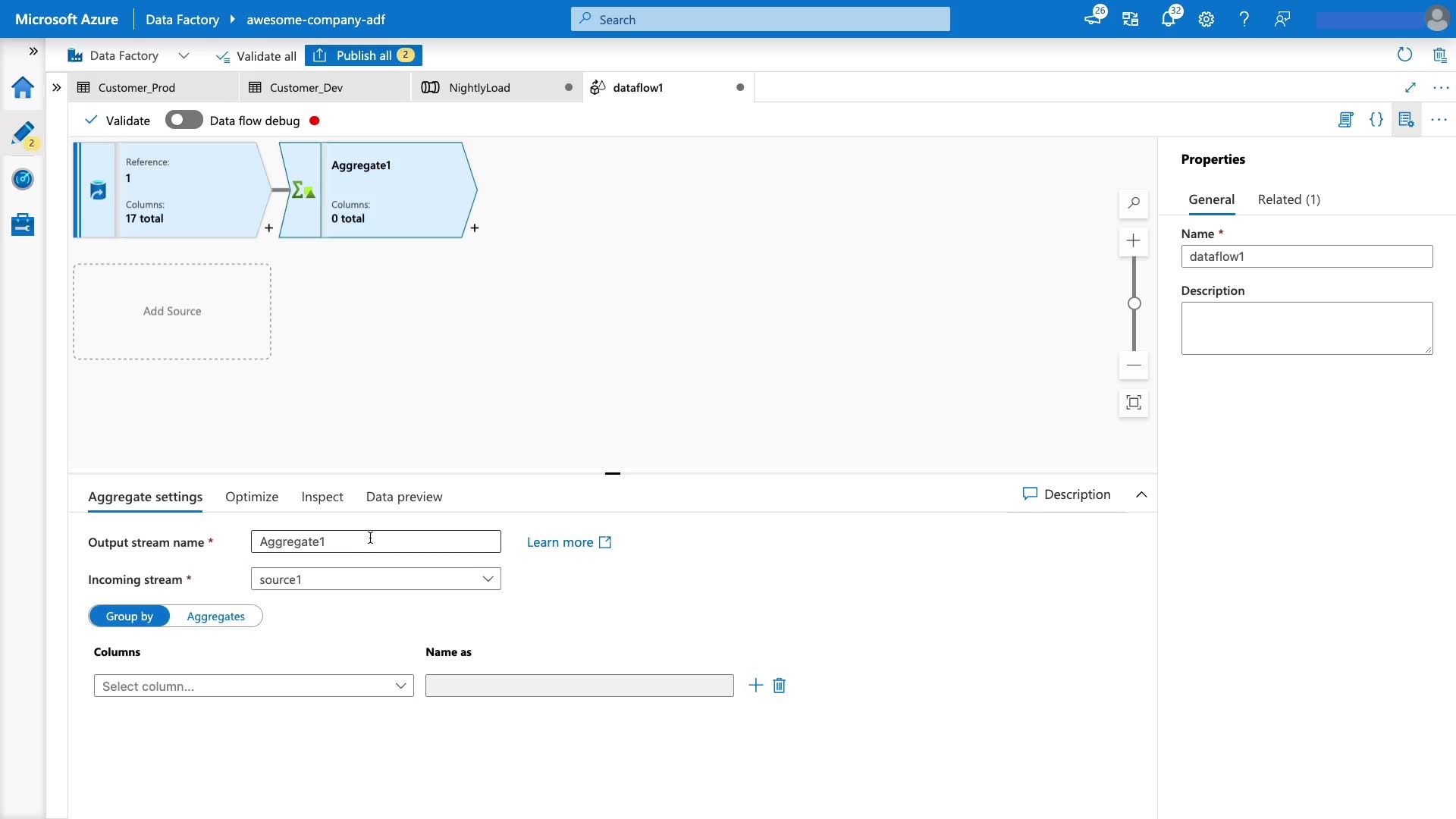Switch to the Aggregates toggle option

(216, 617)
